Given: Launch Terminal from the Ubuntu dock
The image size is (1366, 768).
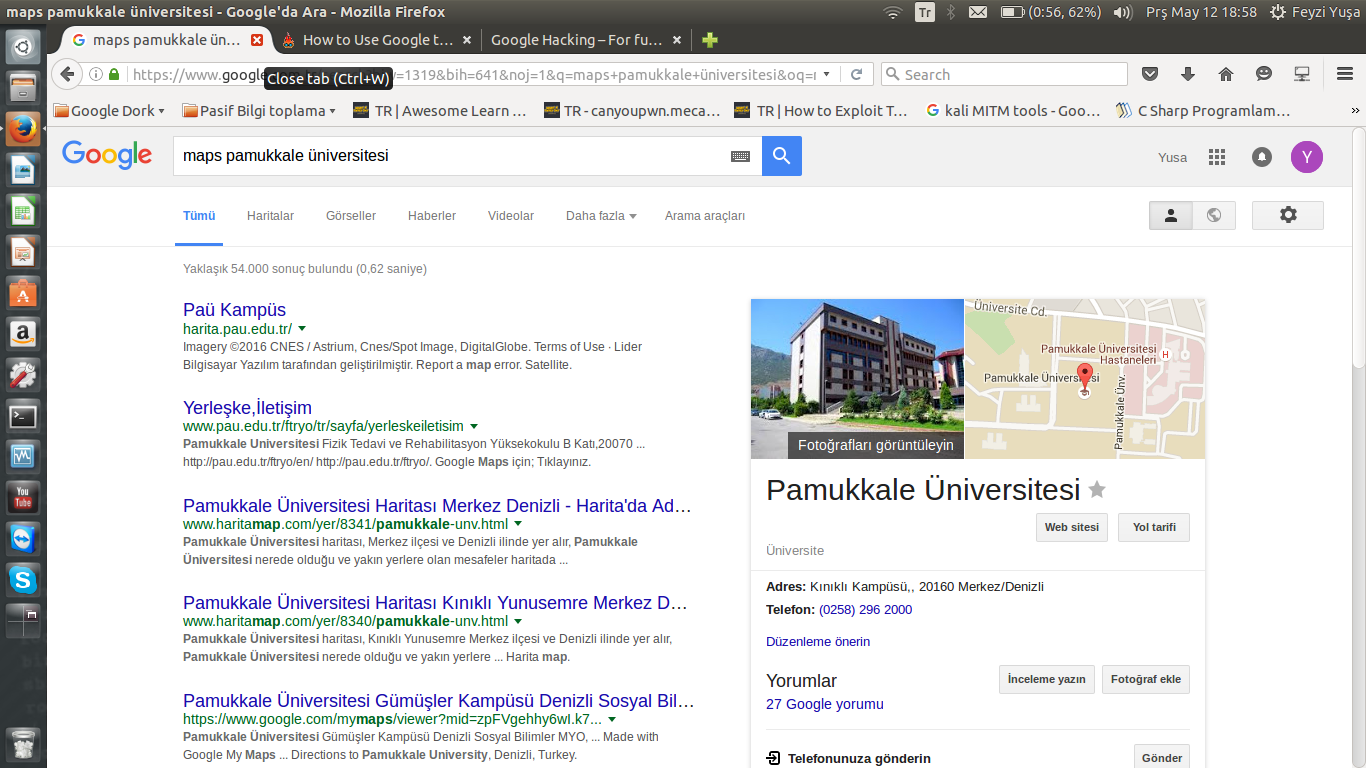Looking at the screenshot, I should (x=23, y=415).
